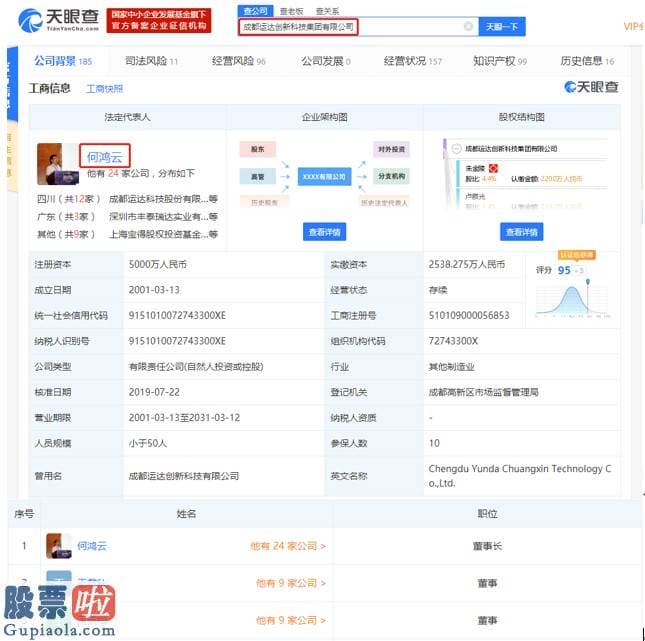645x641 pixels.
Task: Select paid-in capital value 2538.275万人民币
Action: coord(466,265)
